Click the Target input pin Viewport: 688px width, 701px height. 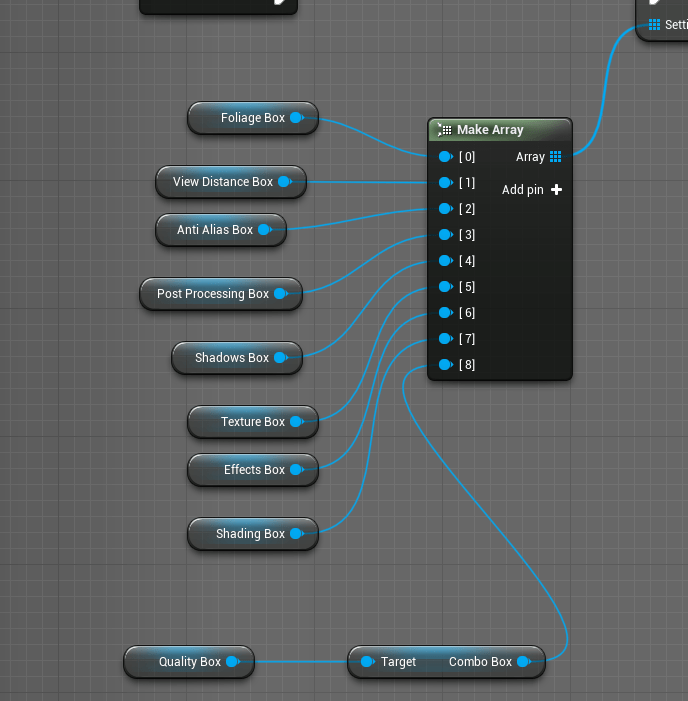click(x=367, y=662)
